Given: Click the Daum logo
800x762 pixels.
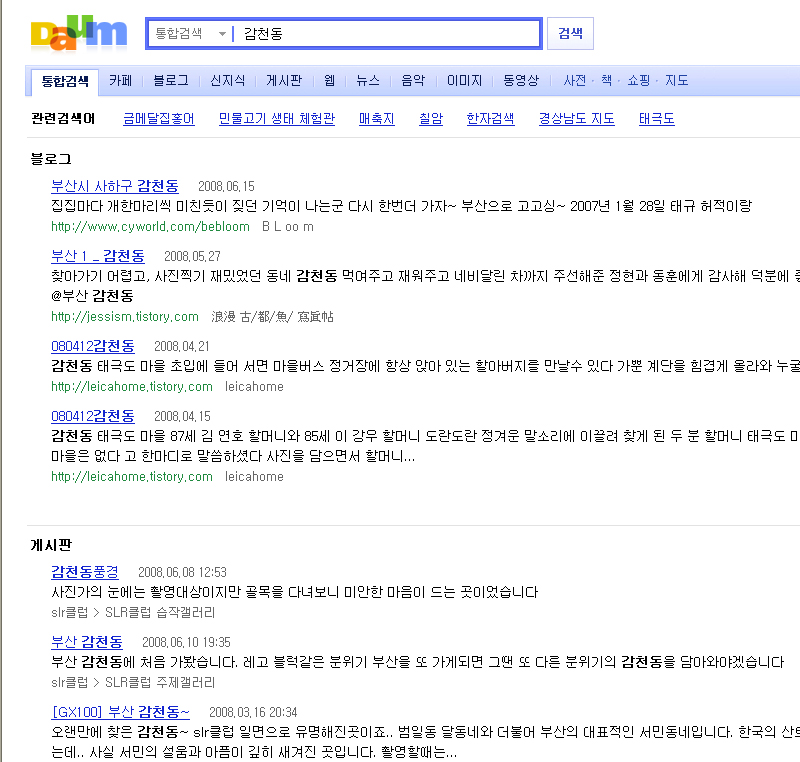Looking at the screenshot, I should [79, 33].
